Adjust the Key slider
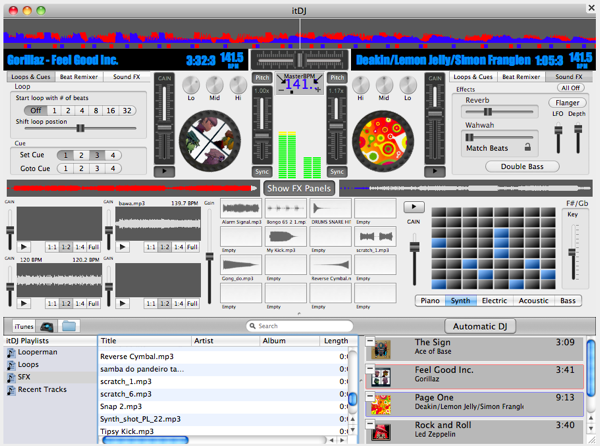The image size is (600, 446). [x=572, y=252]
